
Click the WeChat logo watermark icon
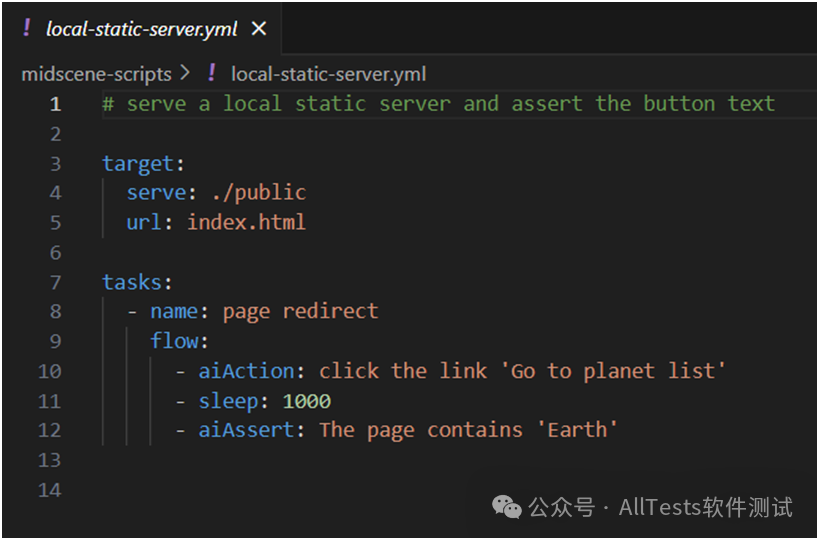pyautogui.click(x=507, y=507)
